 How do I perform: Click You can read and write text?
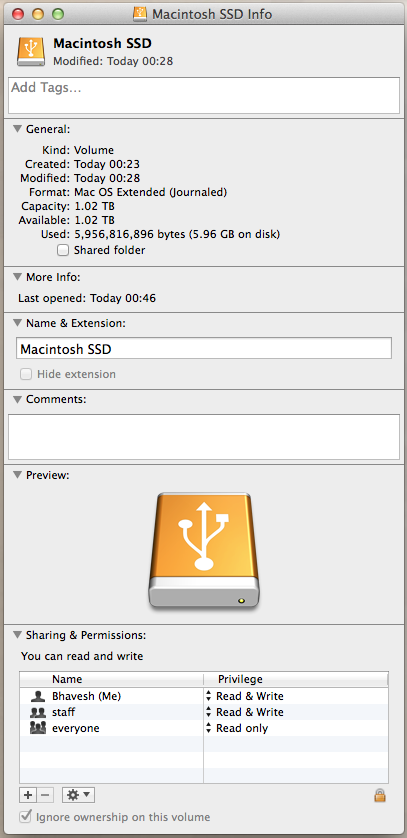click(82, 656)
